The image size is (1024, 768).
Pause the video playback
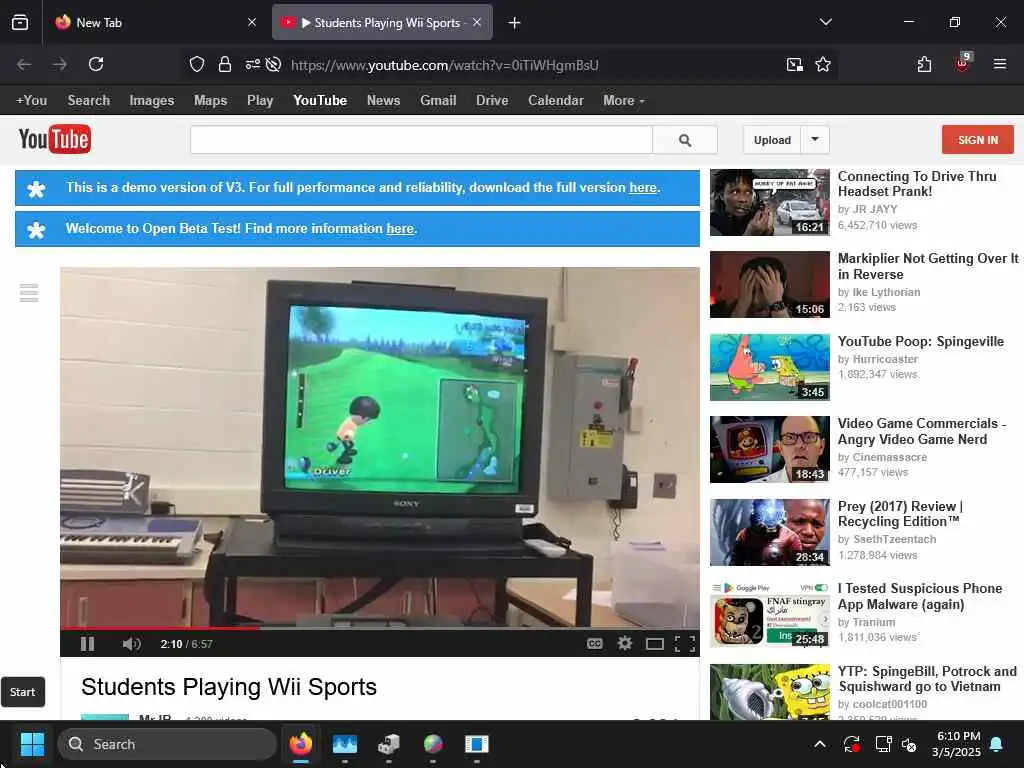click(x=87, y=644)
